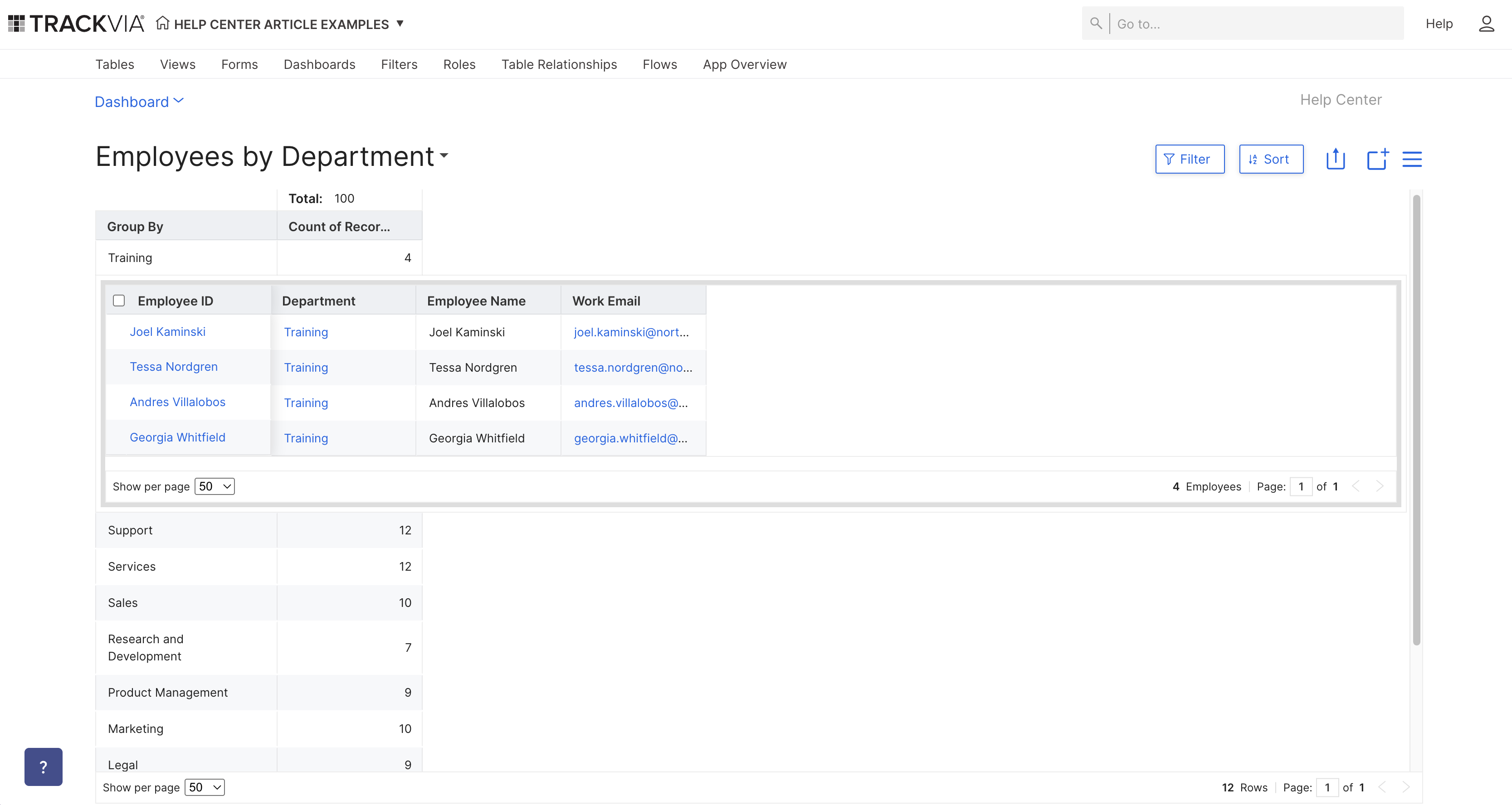Open the bottom Show per page dropdown
This screenshot has height=805, width=1512.
pyautogui.click(x=204, y=787)
